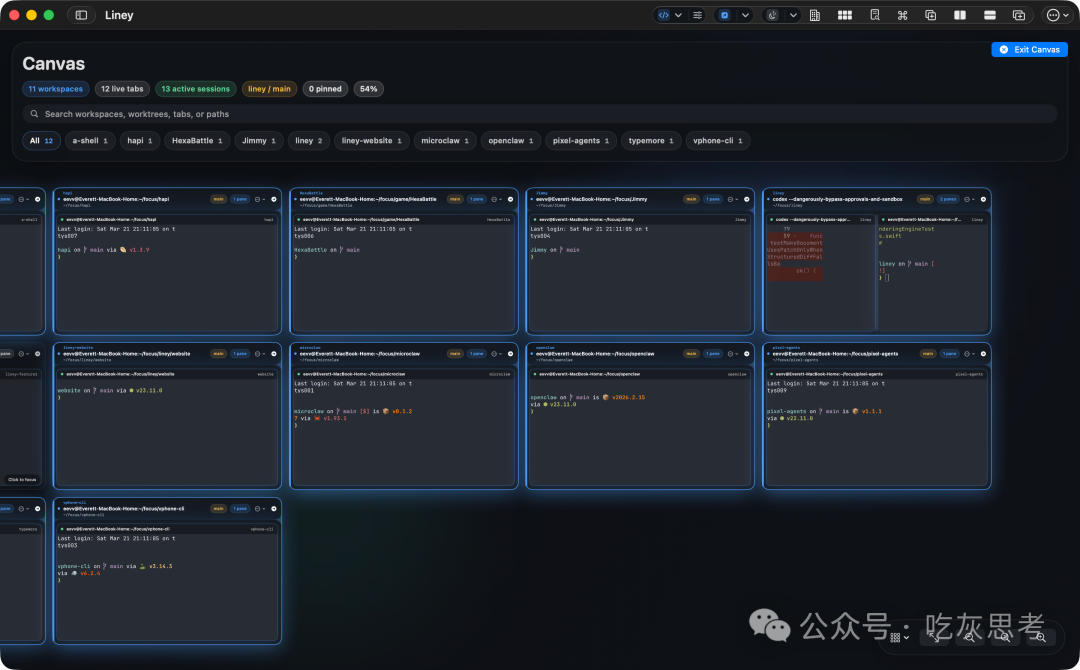1080x670 pixels.
Task: Click the split horizontal rows icon
Action: (x=989, y=15)
